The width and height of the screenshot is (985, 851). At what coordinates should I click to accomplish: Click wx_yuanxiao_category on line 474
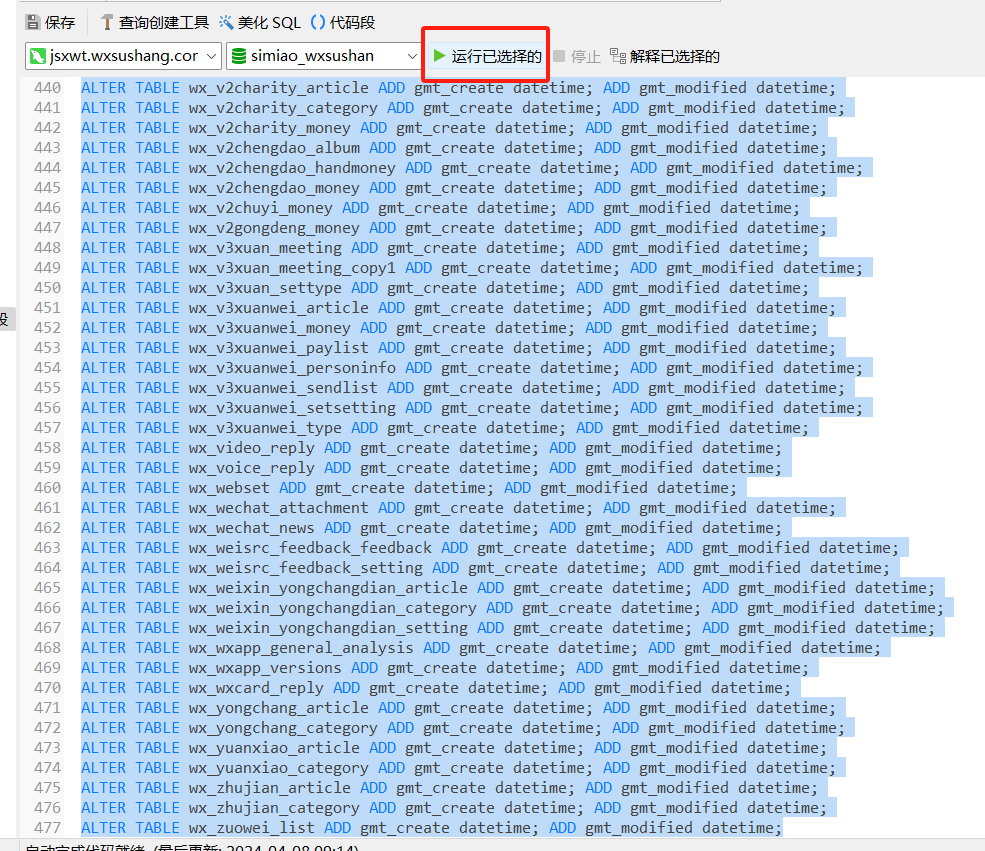click(x=279, y=768)
